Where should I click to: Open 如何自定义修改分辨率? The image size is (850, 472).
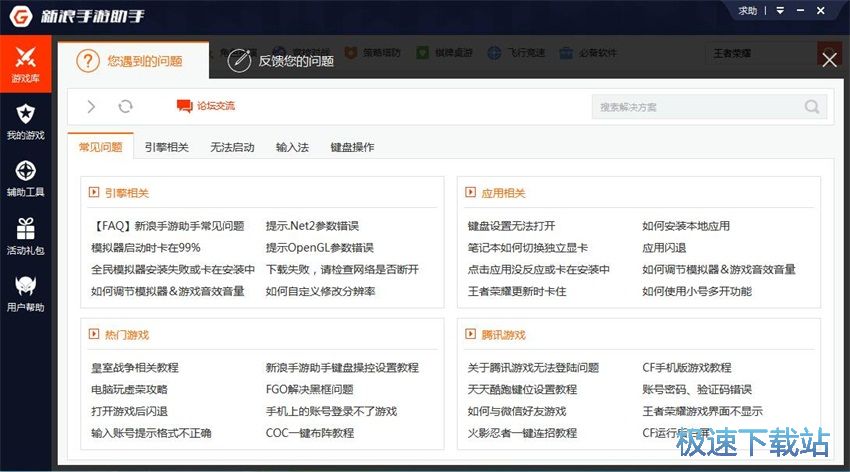point(320,291)
